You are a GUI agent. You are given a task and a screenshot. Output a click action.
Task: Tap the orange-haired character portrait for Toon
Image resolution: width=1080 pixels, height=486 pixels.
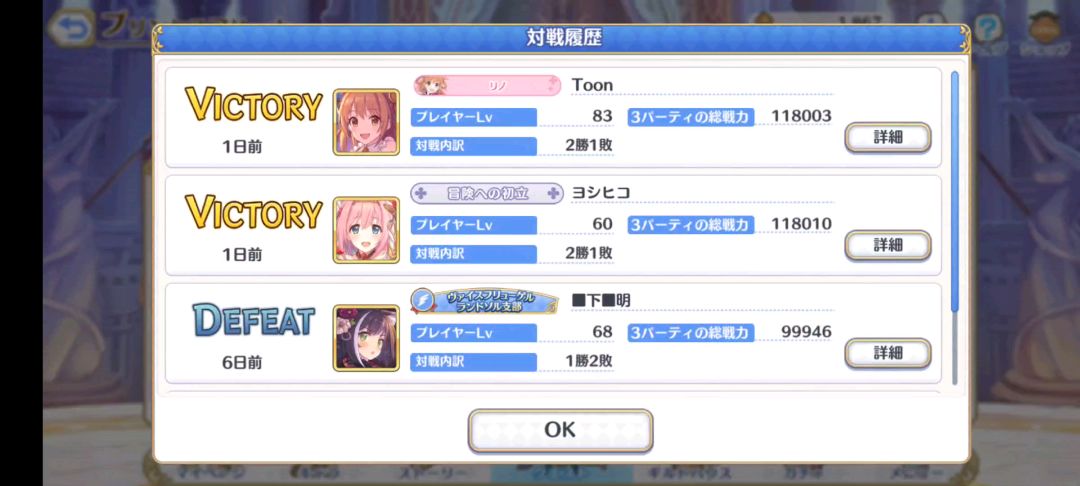(366, 122)
